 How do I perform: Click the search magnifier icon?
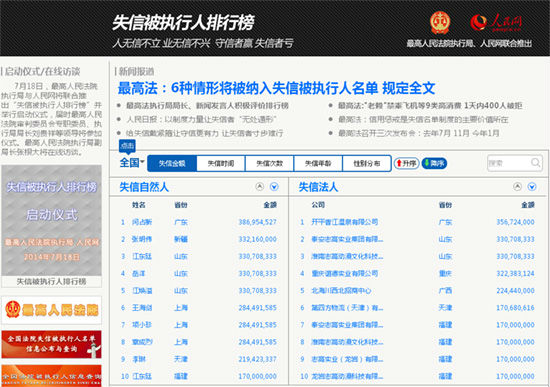(535, 163)
